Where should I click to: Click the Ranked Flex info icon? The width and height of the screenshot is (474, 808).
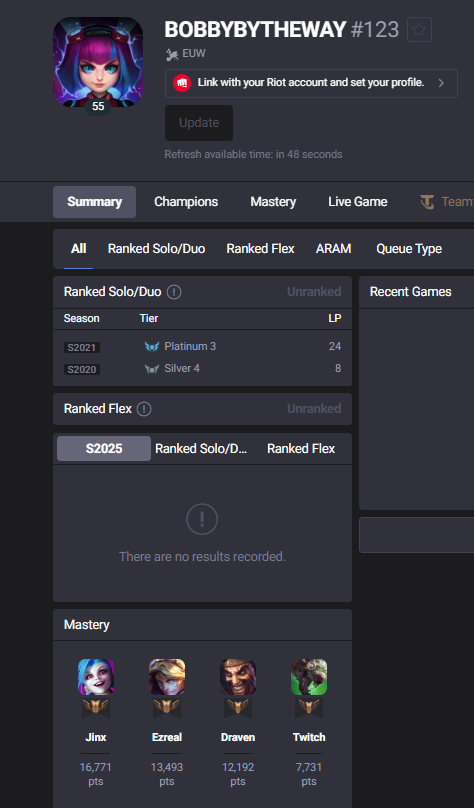[144, 409]
